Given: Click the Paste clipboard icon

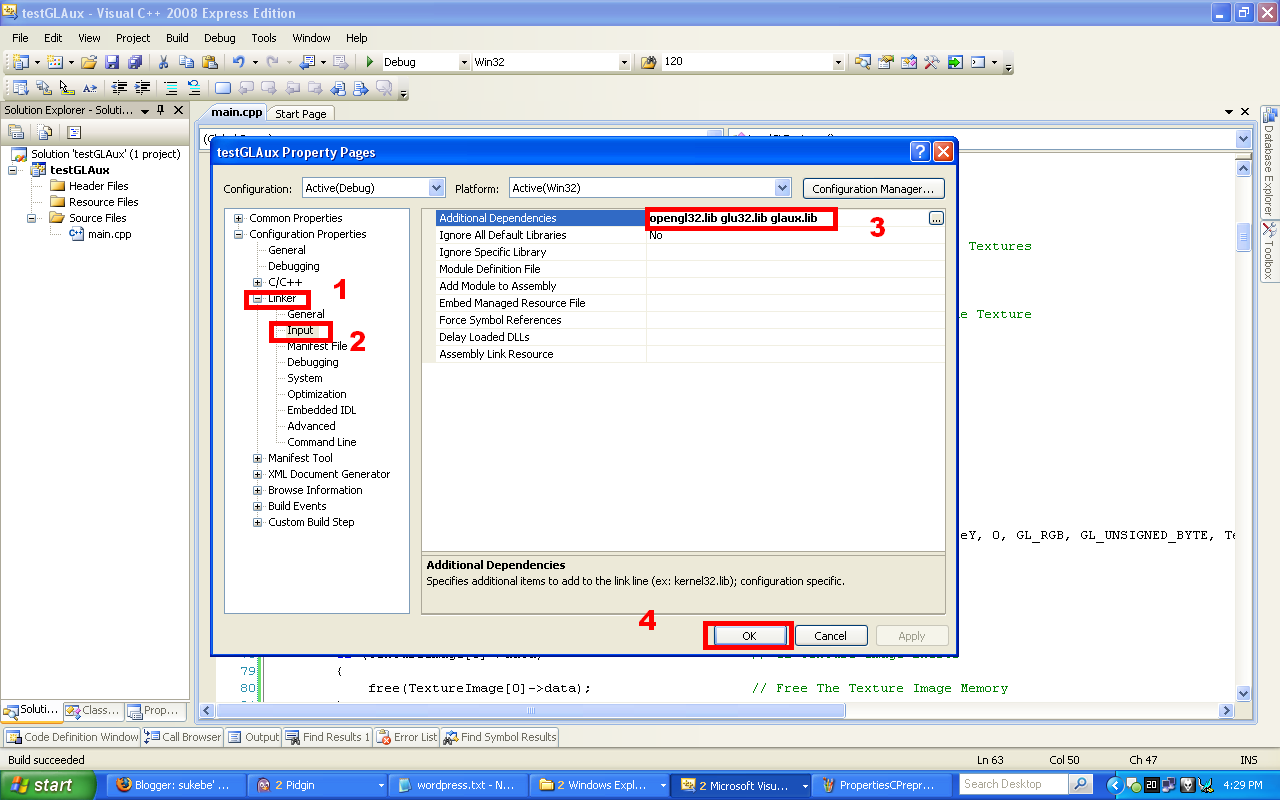Looking at the screenshot, I should pos(210,62).
